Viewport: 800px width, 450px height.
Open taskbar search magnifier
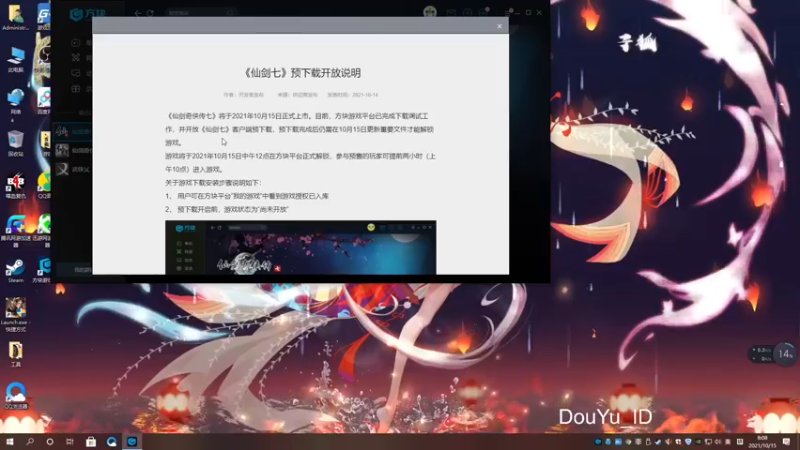pyautogui.click(x=30, y=441)
